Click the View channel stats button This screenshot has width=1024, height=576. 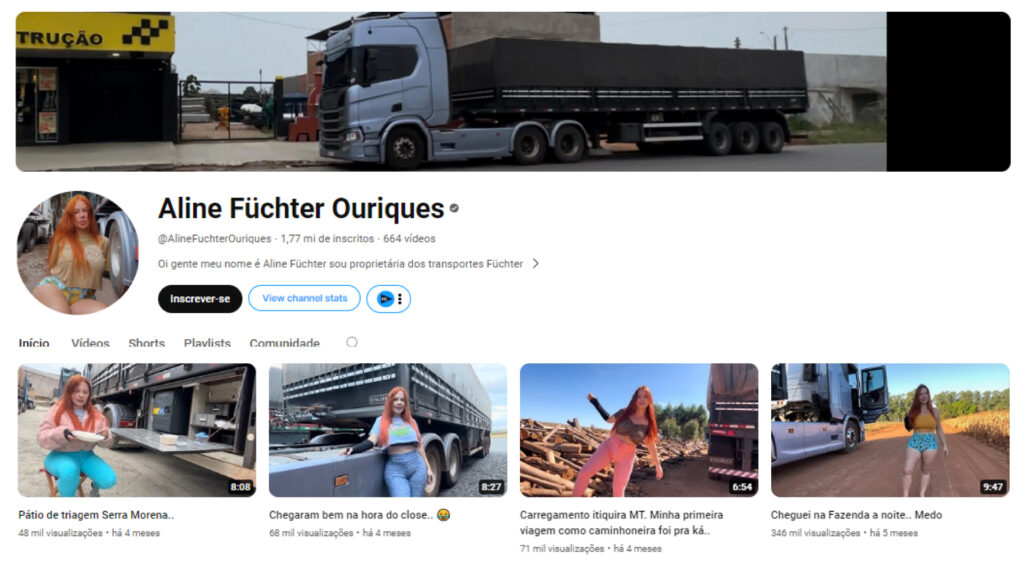point(304,298)
